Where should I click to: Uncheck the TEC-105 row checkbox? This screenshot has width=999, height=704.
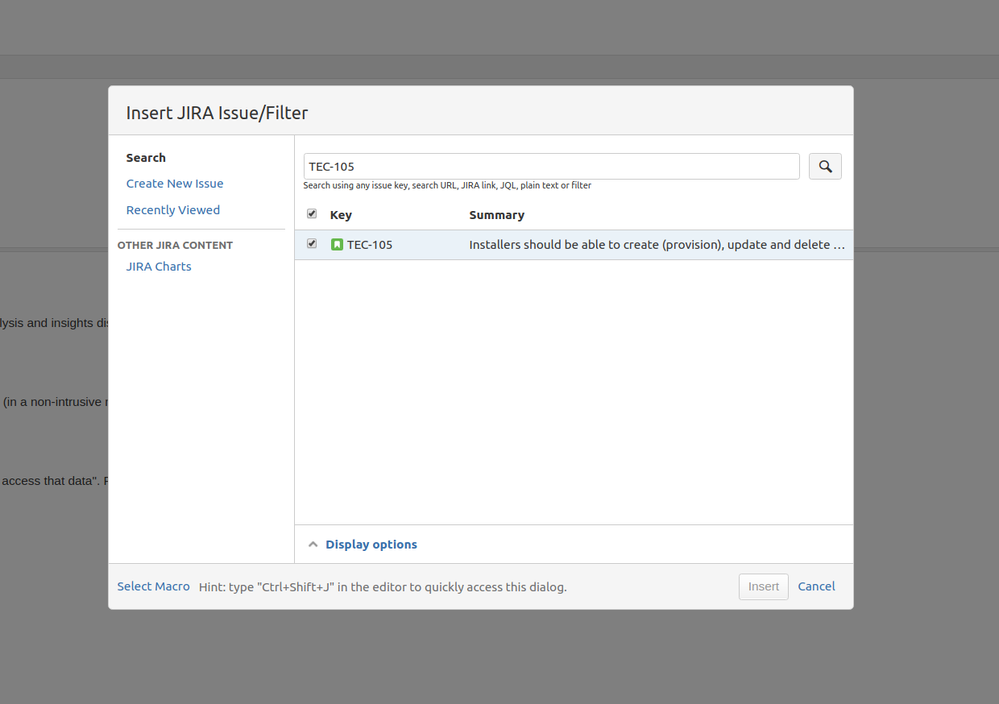click(x=312, y=243)
